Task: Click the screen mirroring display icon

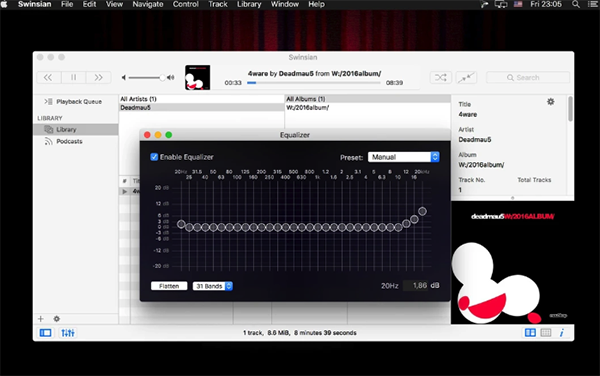Action: 501,4
